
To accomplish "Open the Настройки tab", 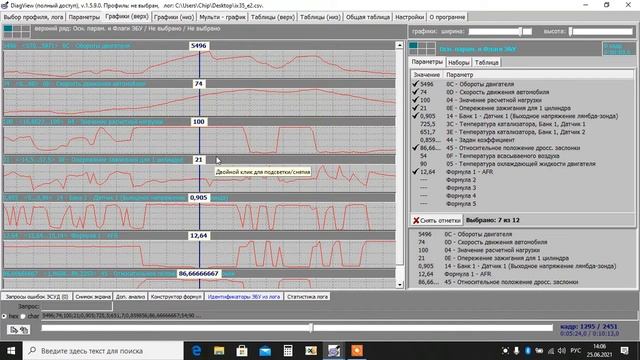I will [409, 17].
